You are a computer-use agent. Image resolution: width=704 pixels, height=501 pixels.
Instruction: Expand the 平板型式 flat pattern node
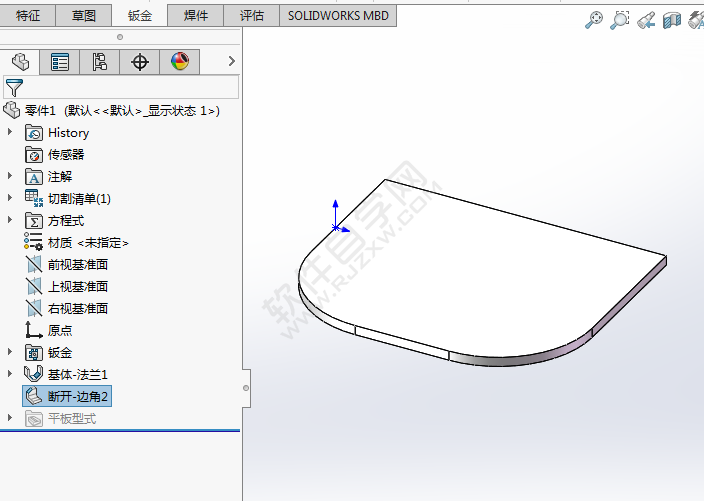[9, 418]
